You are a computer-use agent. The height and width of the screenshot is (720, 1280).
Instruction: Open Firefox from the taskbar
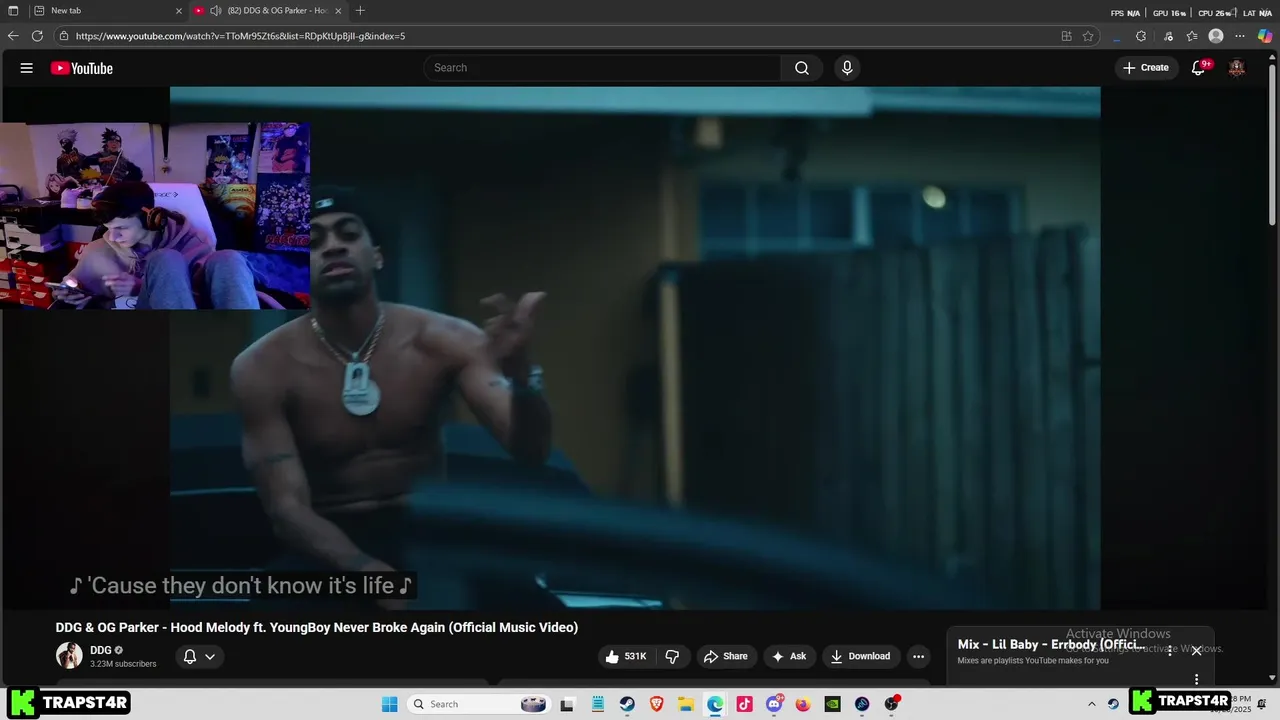click(x=803, y=704)
